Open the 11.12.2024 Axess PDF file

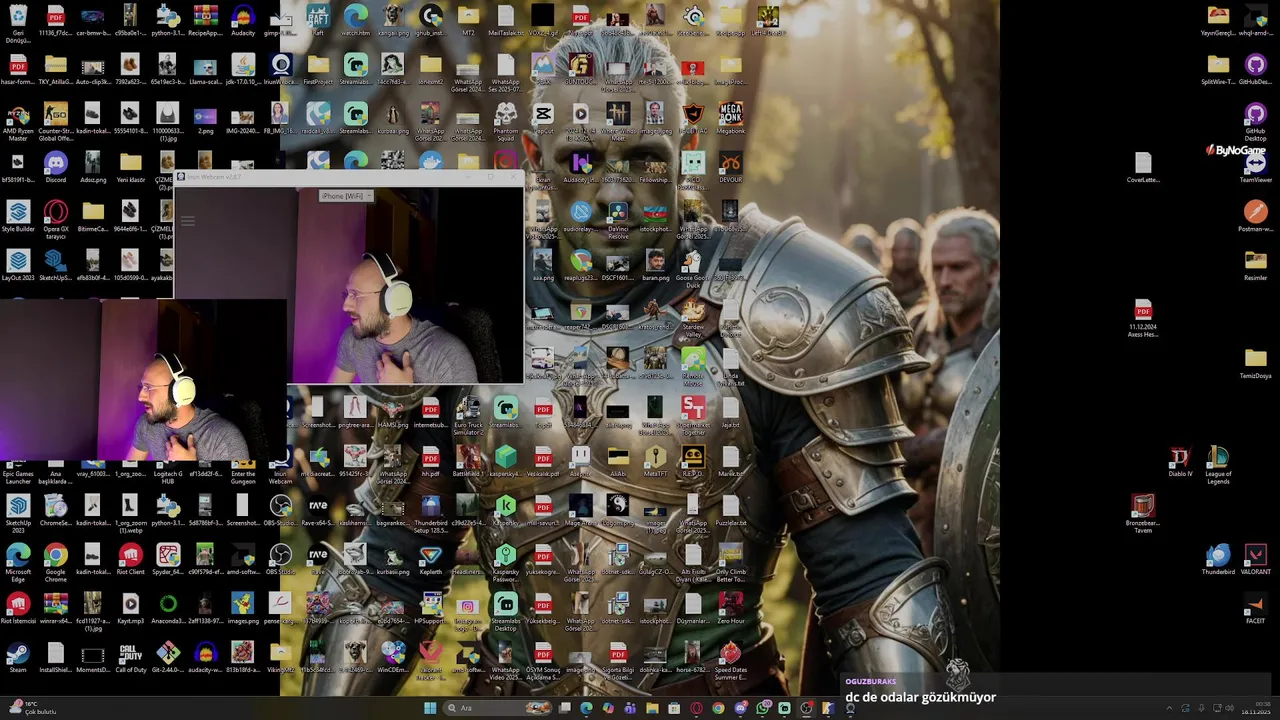pyautogui.click(x=1143, y=318)
